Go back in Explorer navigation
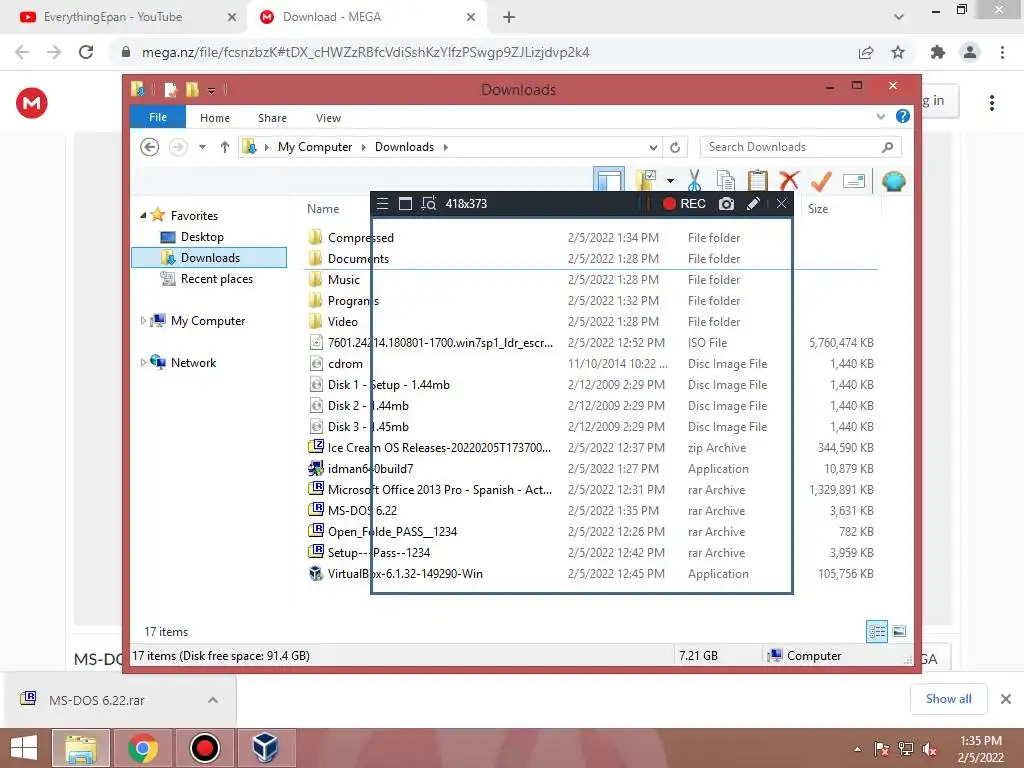 coord(150,147)
